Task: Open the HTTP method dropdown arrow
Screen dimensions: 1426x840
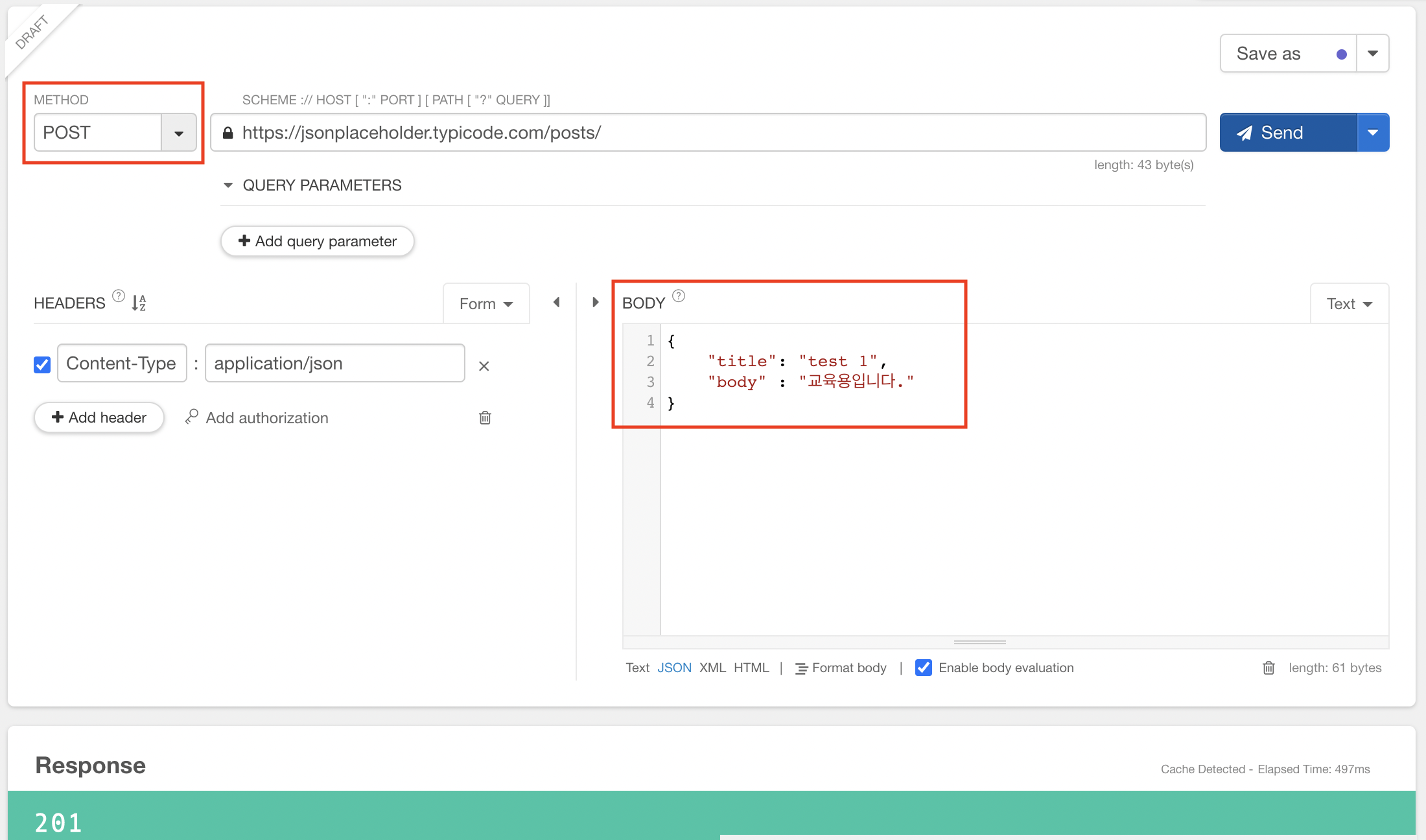Action: [179, 133]
